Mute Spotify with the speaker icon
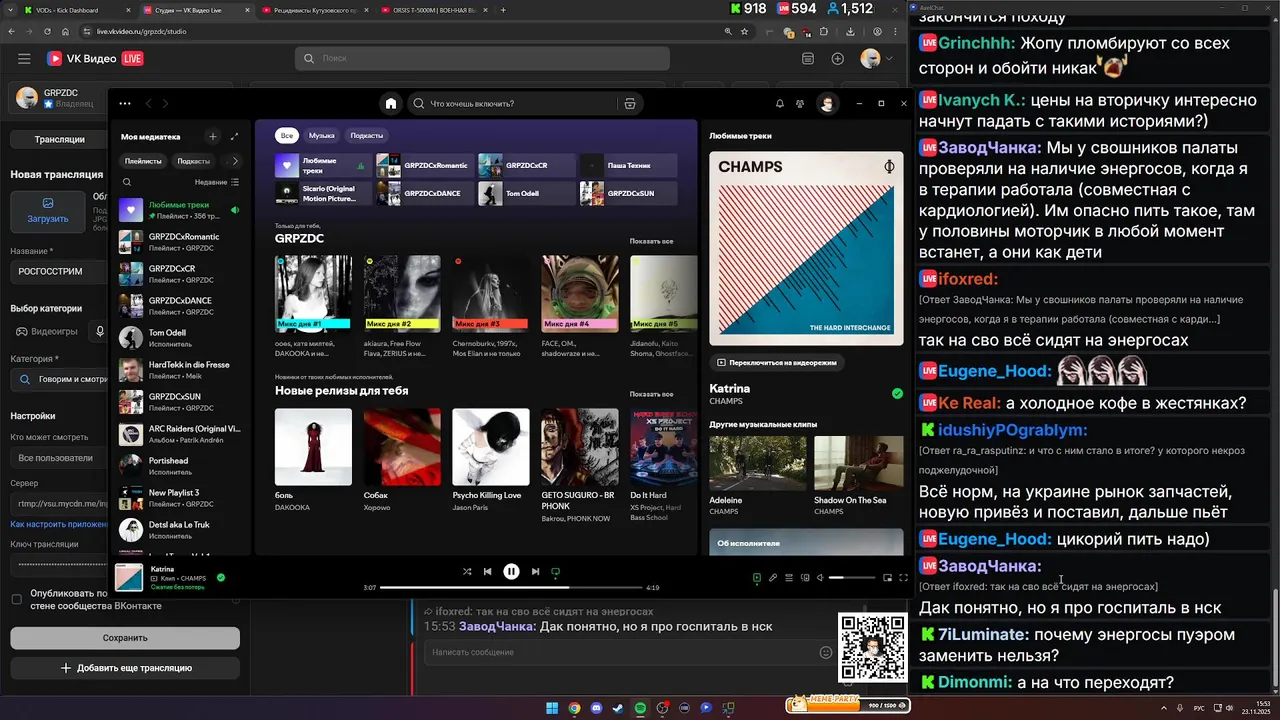This screenshot has height=720, width=1280. (820, 577)
